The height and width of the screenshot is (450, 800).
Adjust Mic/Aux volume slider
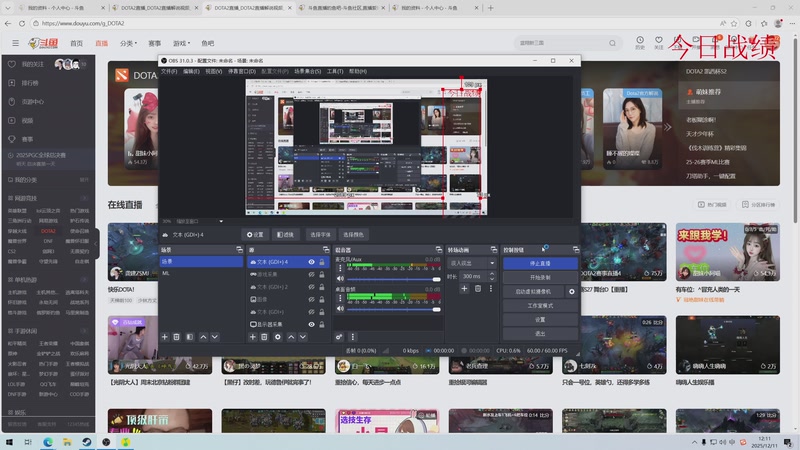[394, 279]
